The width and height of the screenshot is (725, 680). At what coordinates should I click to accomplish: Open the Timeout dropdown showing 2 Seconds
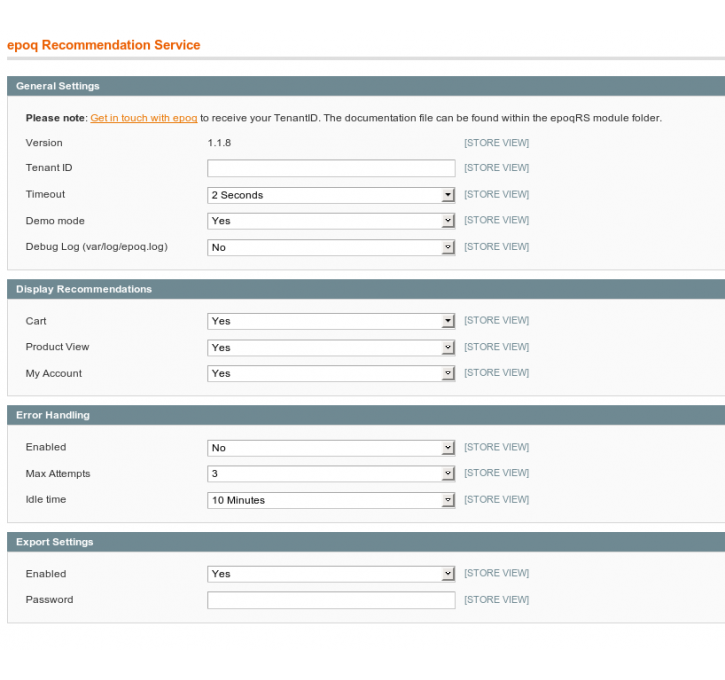coord(331,195)
